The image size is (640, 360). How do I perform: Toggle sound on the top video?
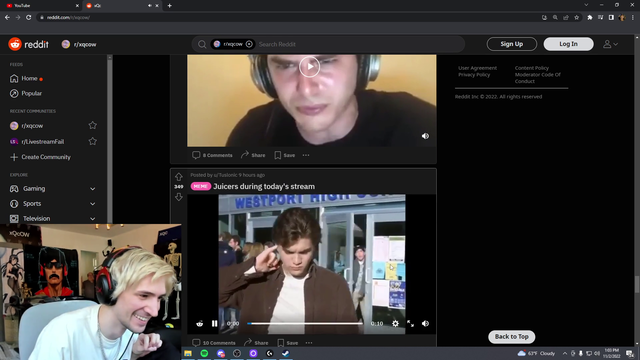click(425, 136)
